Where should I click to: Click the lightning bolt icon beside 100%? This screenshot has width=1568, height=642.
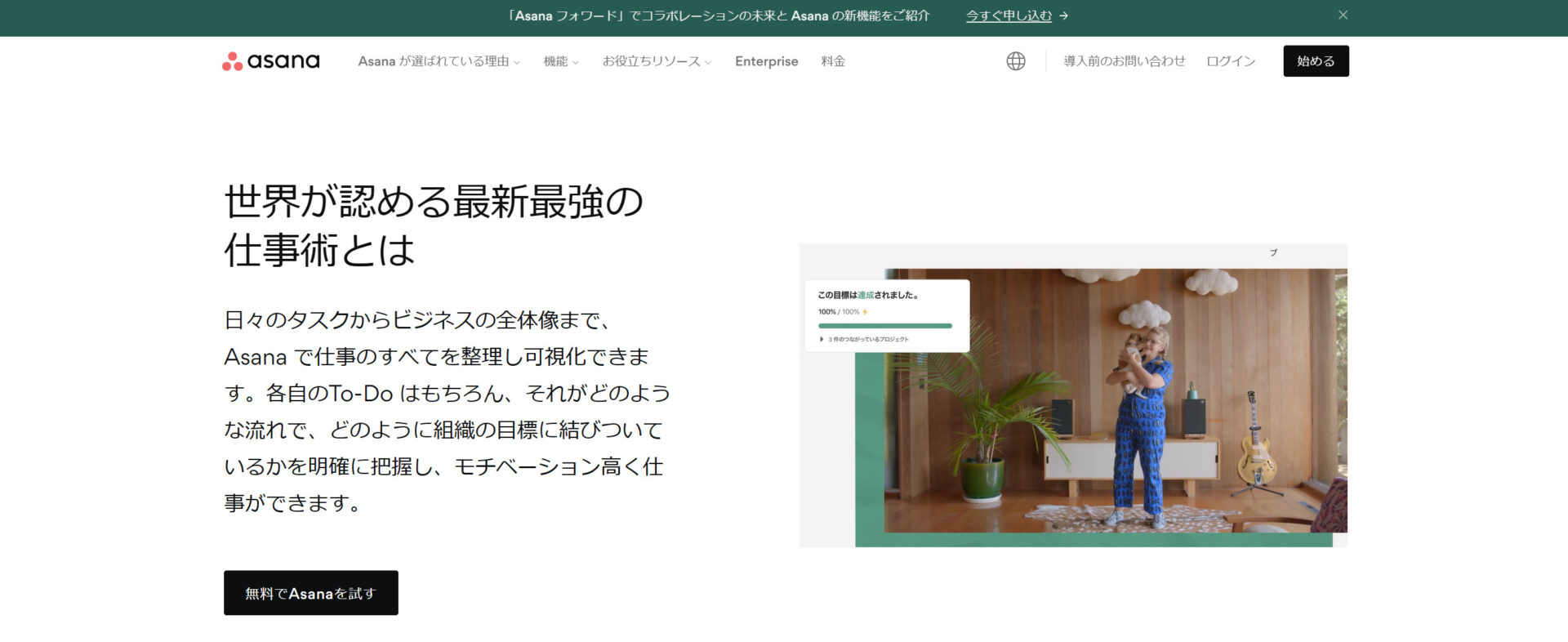[x=865, y=312]
